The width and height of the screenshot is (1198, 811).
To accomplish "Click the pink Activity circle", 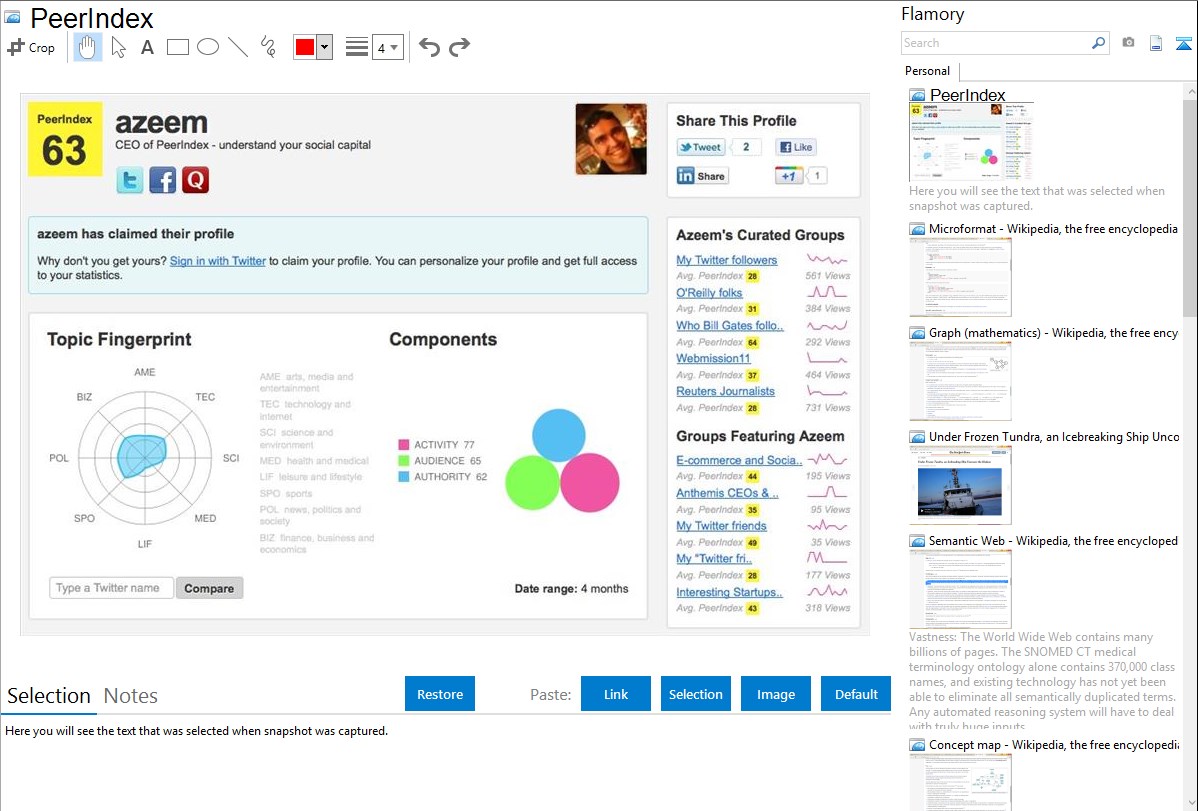I will click(590, 482).
